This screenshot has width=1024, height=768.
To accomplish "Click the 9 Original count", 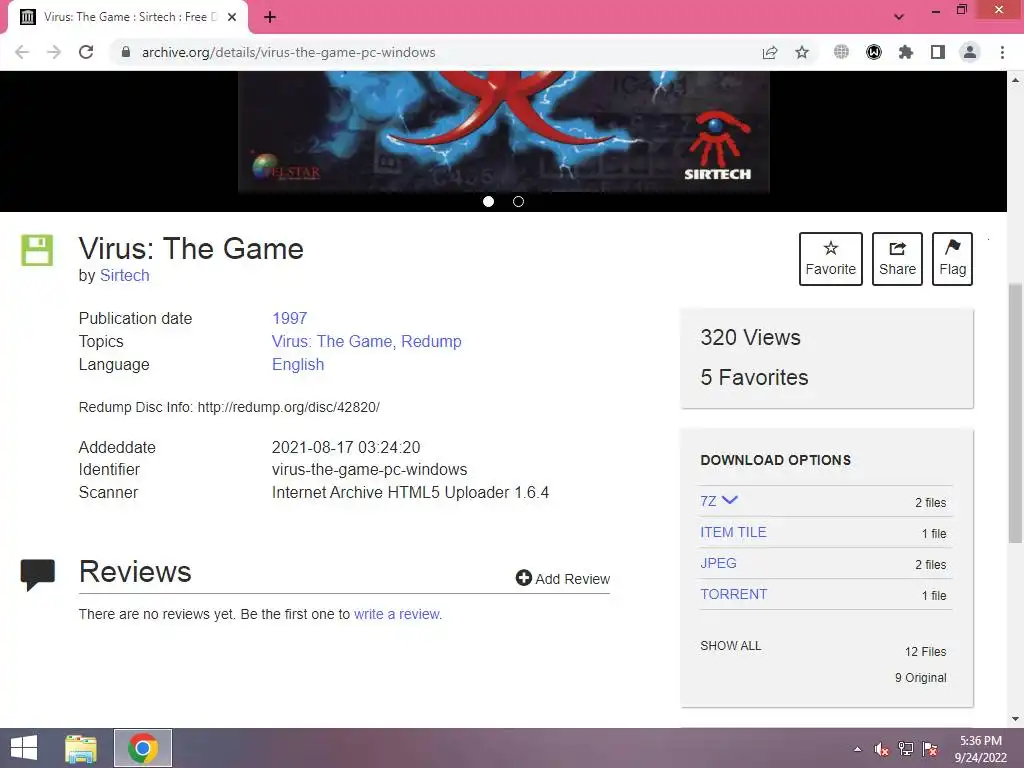I will coord(921,678).
